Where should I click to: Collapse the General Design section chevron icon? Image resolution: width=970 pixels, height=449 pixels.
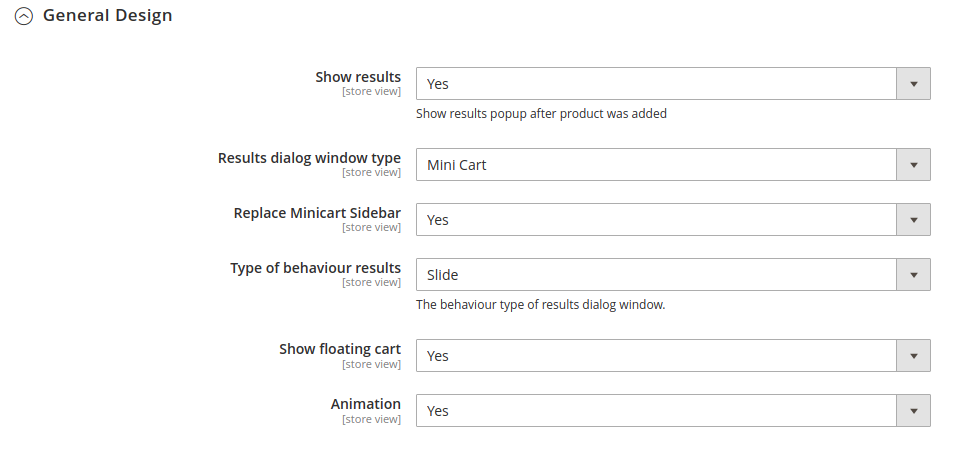pyautogui.click(x=24, y=16)
